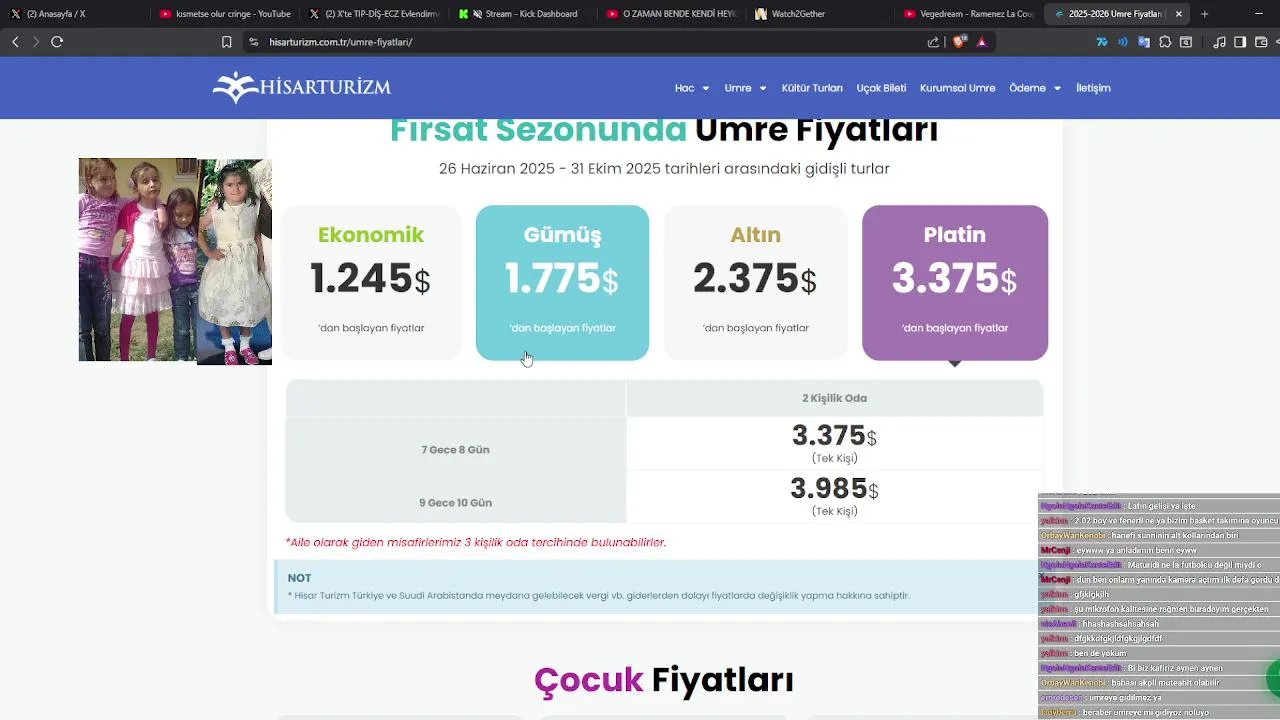The width and height of the screenshot is (1280, 720).
Task: Click the red 3 kişilik oda notice text
Action: click(475, 542)
